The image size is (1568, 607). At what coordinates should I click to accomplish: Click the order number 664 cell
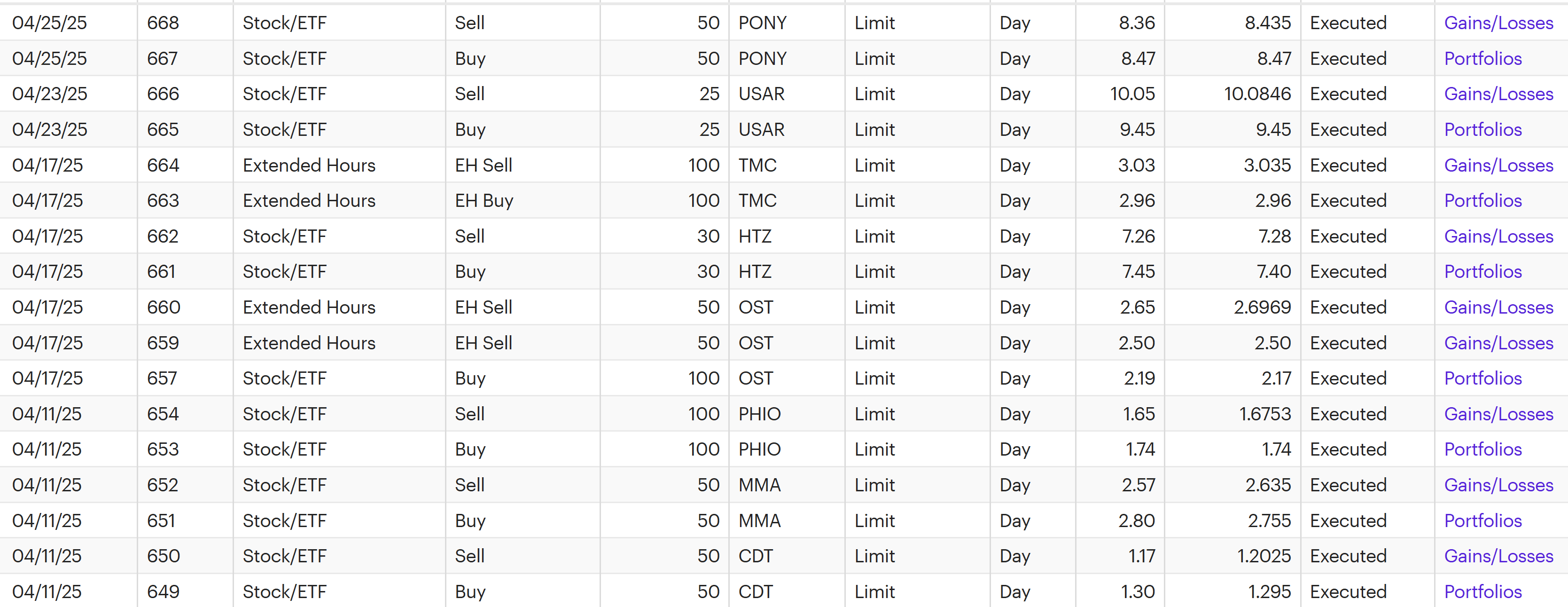pos(163,165)
